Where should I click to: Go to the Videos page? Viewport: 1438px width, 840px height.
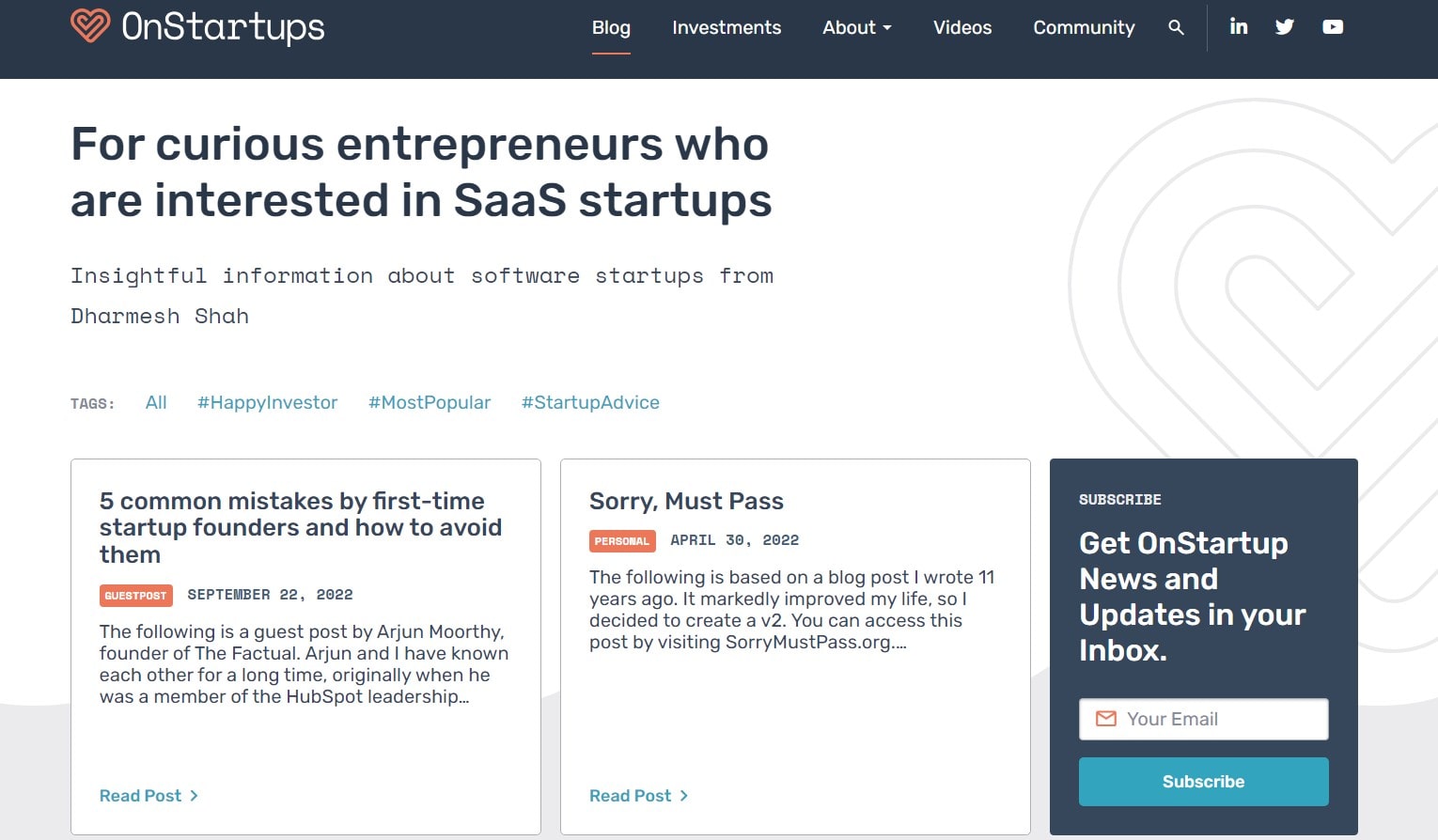pos(962,28)
